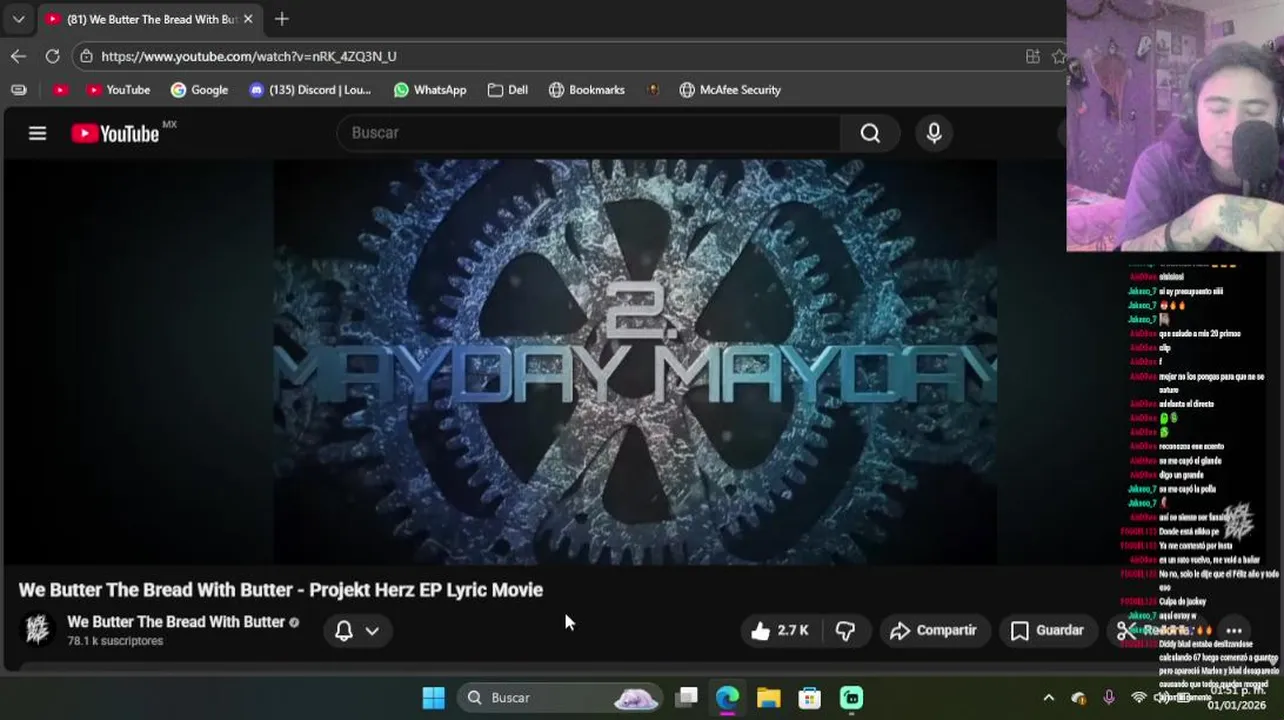Start voice search with the microphone icon
Image resolution: width=1284 pixels, height=720 pixels.
pyautogui.click(x=934, y=133)
